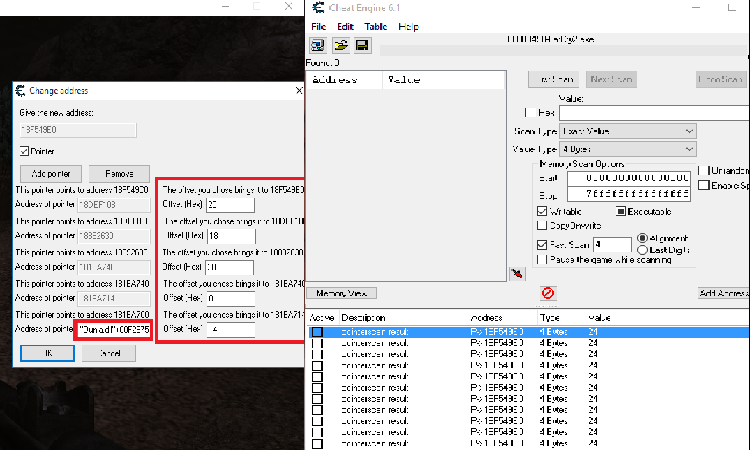
Task: Click the Stop address field
Action: [629, 194]
